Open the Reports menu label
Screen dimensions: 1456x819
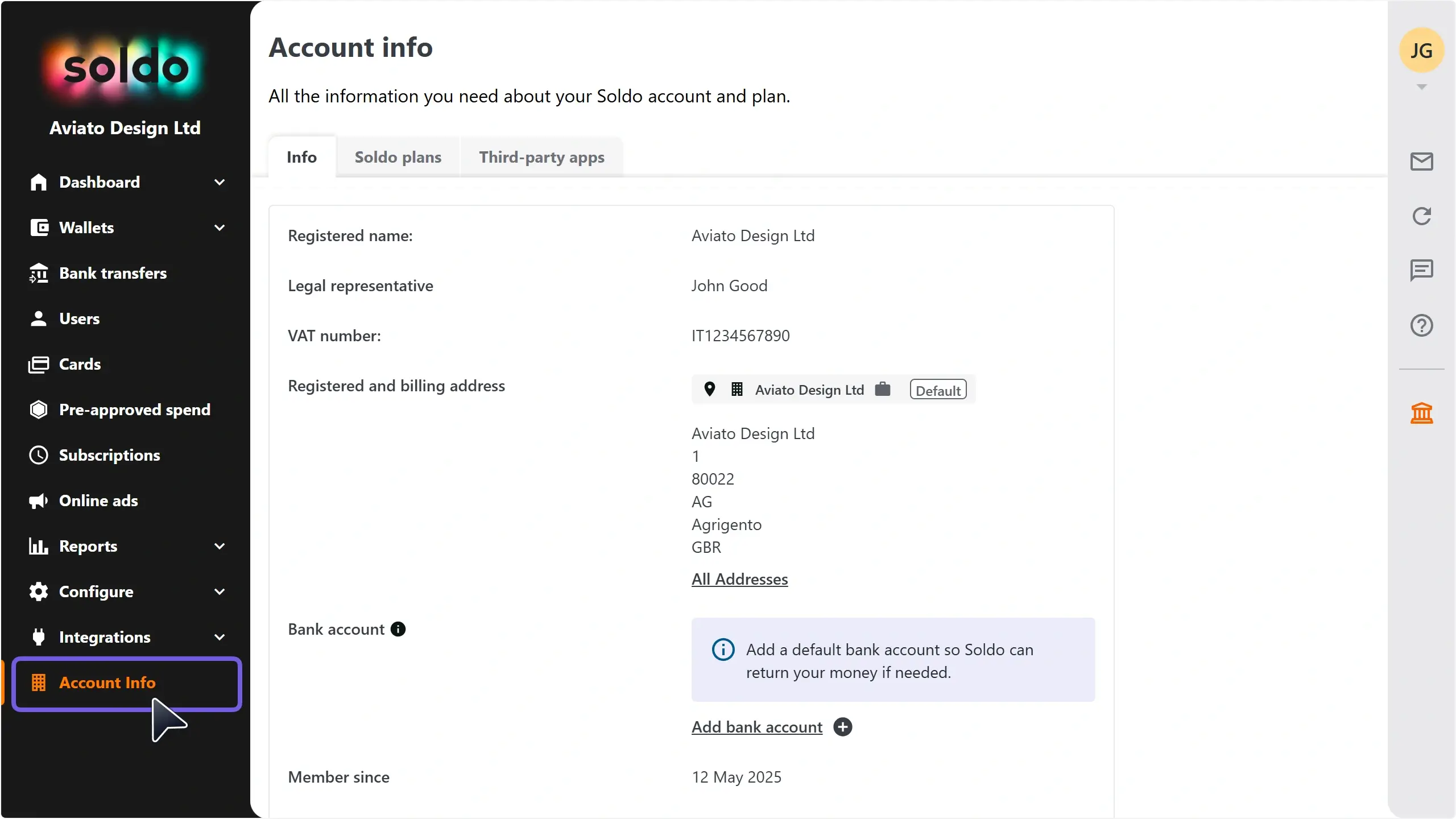(x=88, y=546)
